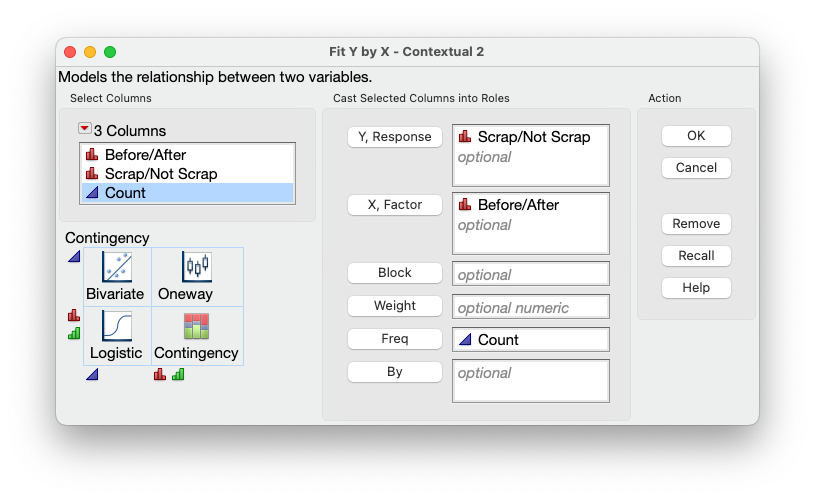Click the optional By role box
This screenshot has height=499, width=815.
[x=530, y=380]
